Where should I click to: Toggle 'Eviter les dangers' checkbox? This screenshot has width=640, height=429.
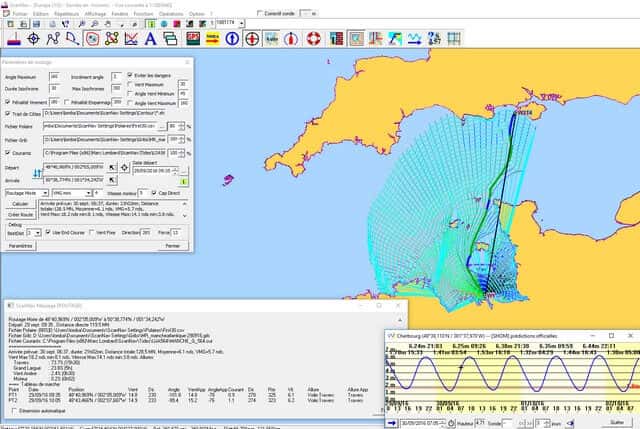click(x=130, y=76)
